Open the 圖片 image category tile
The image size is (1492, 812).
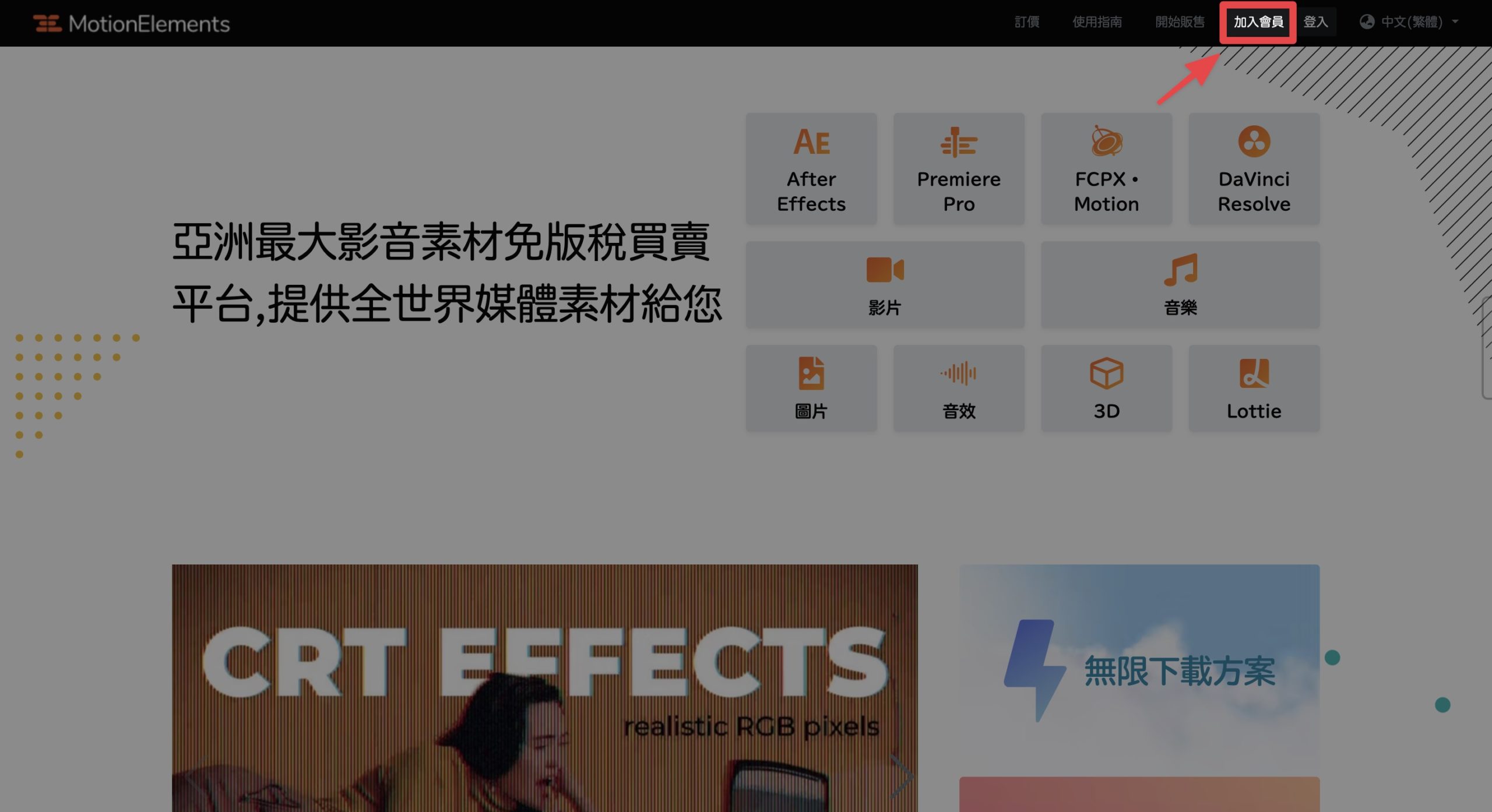[x=811, y=388]
